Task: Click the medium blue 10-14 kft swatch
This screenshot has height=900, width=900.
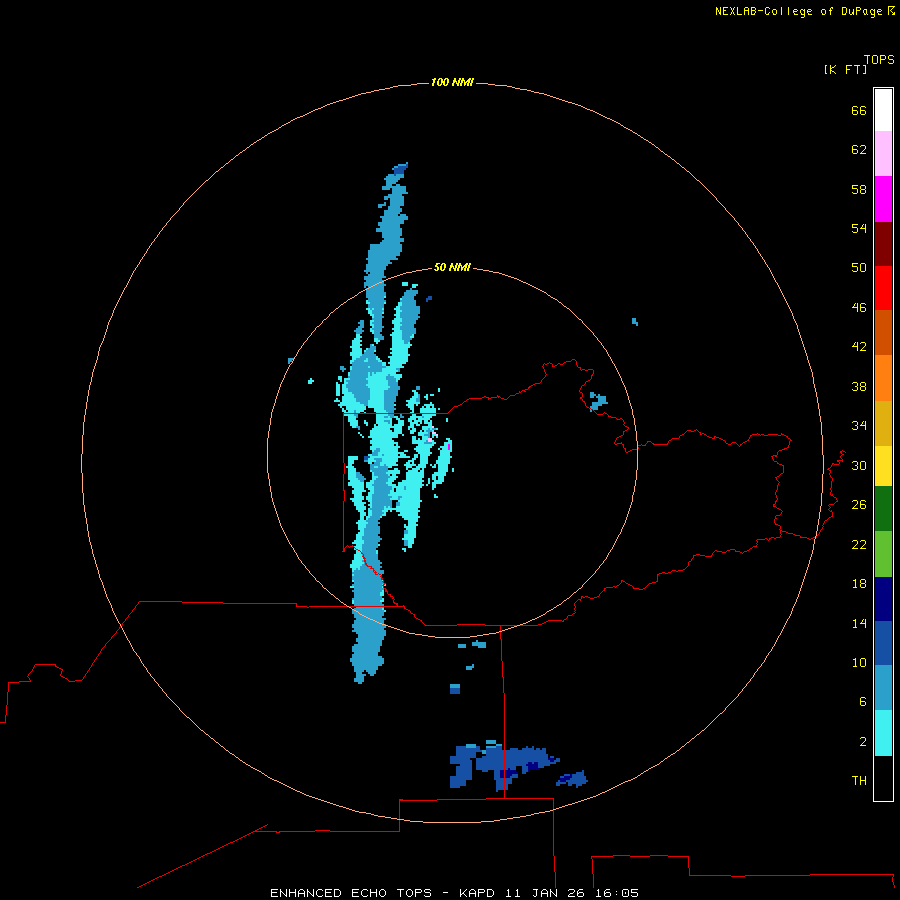Action: (883, 643)
